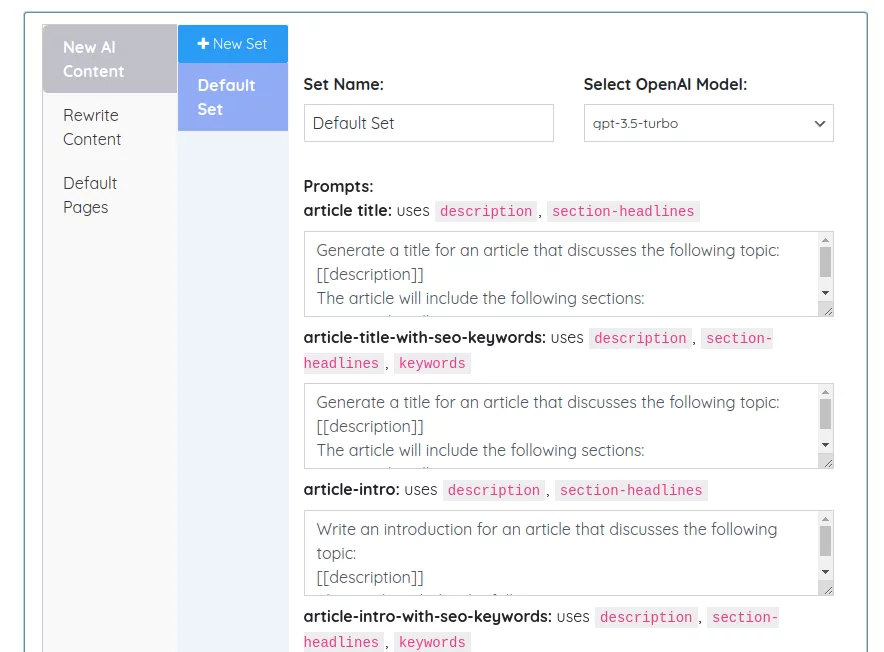The height and width of the screenshot is (652, 884).
Task: Click the article title textarea scrollbar thumb
Action: click(825, 262)
